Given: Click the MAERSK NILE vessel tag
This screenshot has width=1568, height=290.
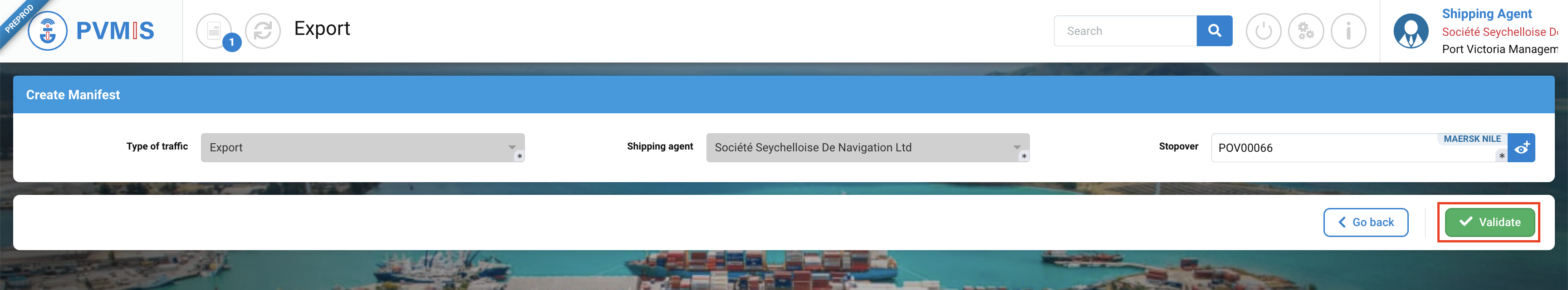Looking at the screenshot, I should (1472, 139).
